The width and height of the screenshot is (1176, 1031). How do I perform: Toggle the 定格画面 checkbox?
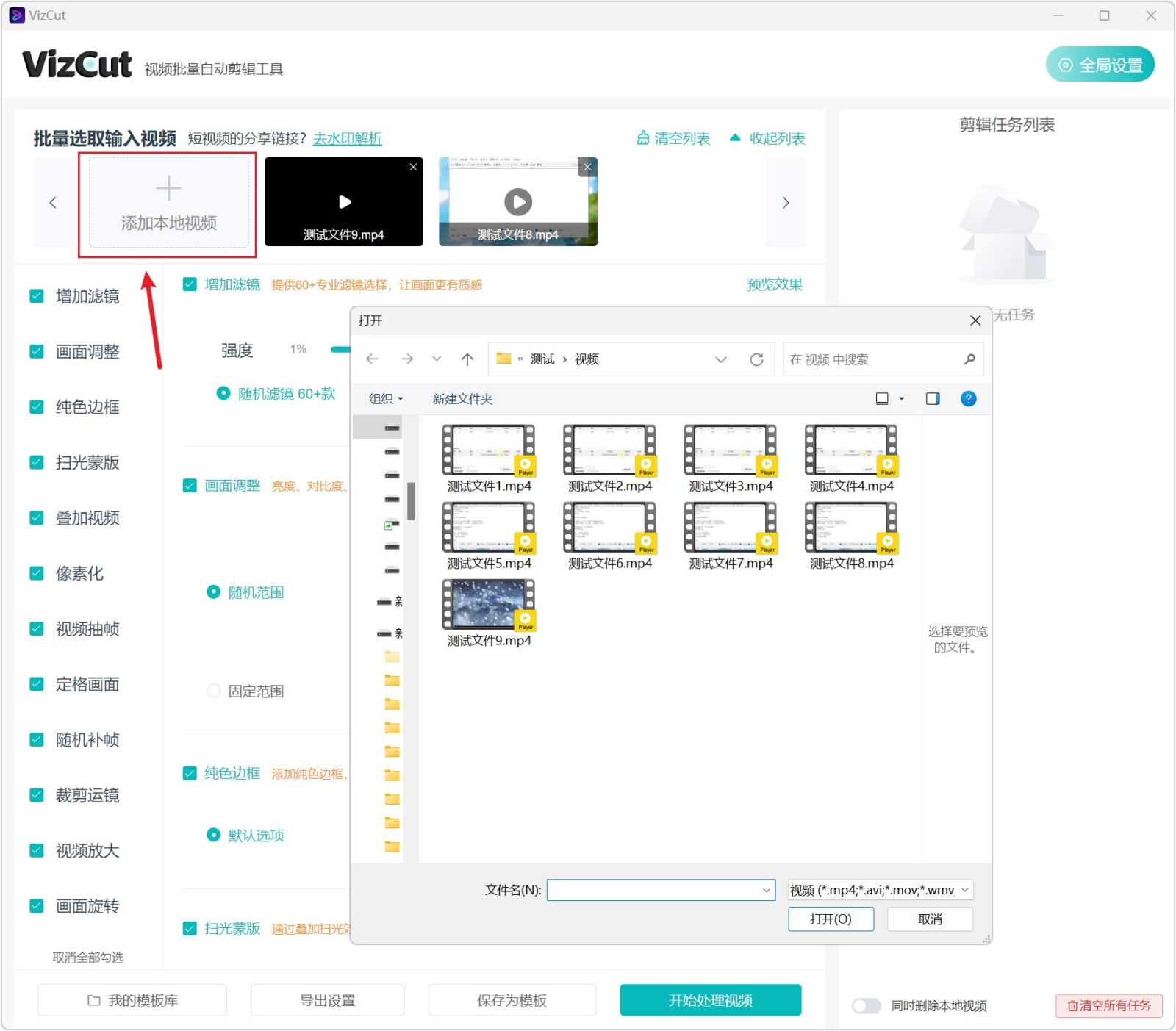coord(36,684)
